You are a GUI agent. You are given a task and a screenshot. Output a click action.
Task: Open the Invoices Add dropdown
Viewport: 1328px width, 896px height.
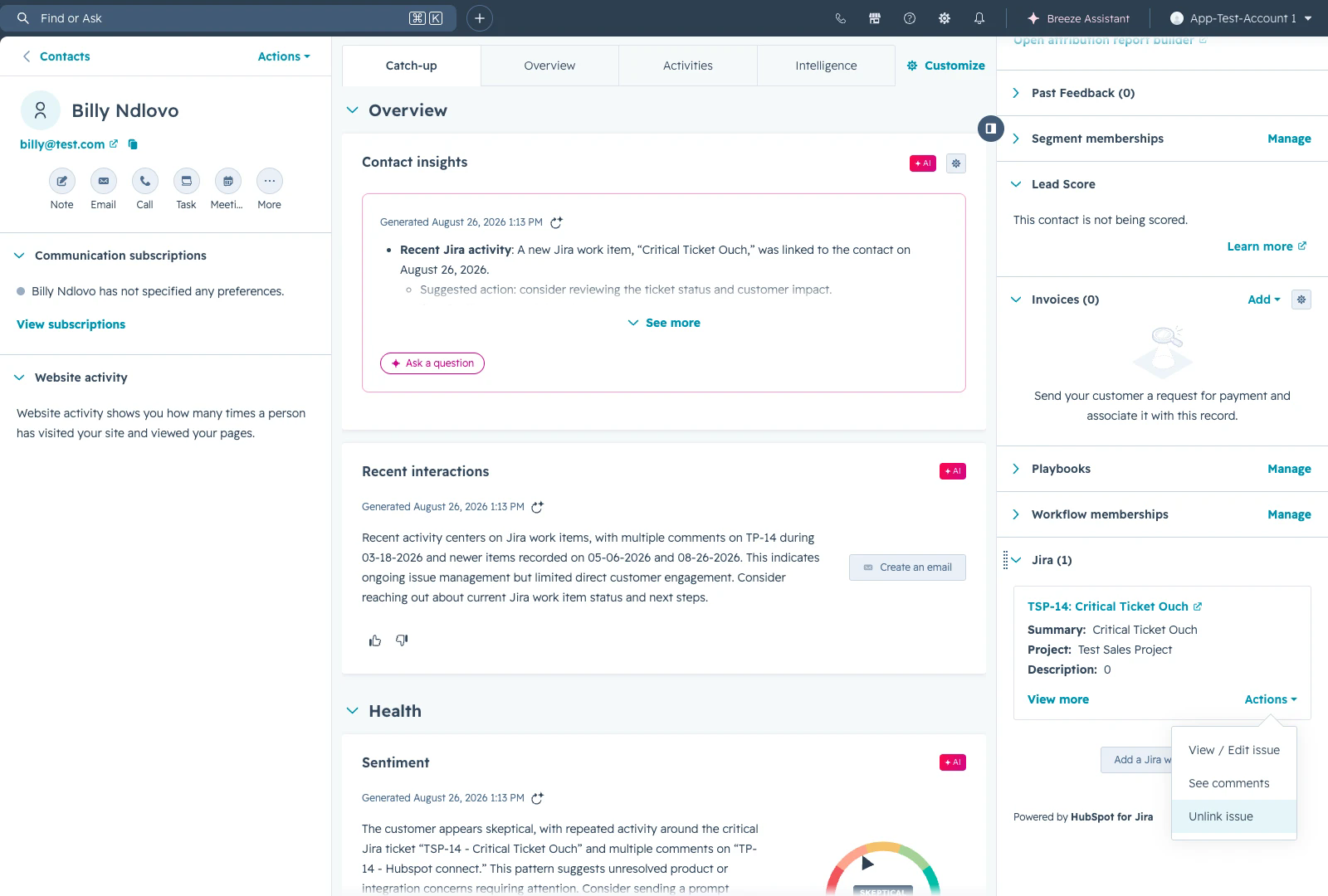point(1264,299)
